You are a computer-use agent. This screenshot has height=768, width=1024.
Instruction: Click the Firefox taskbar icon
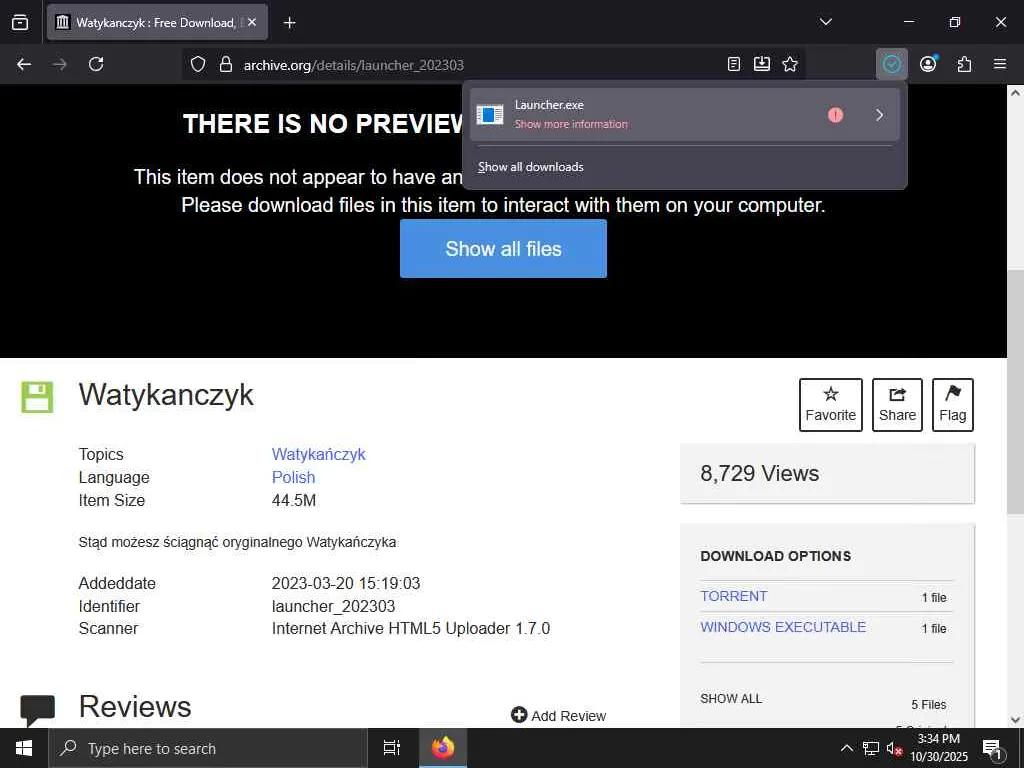pos(443,748)
